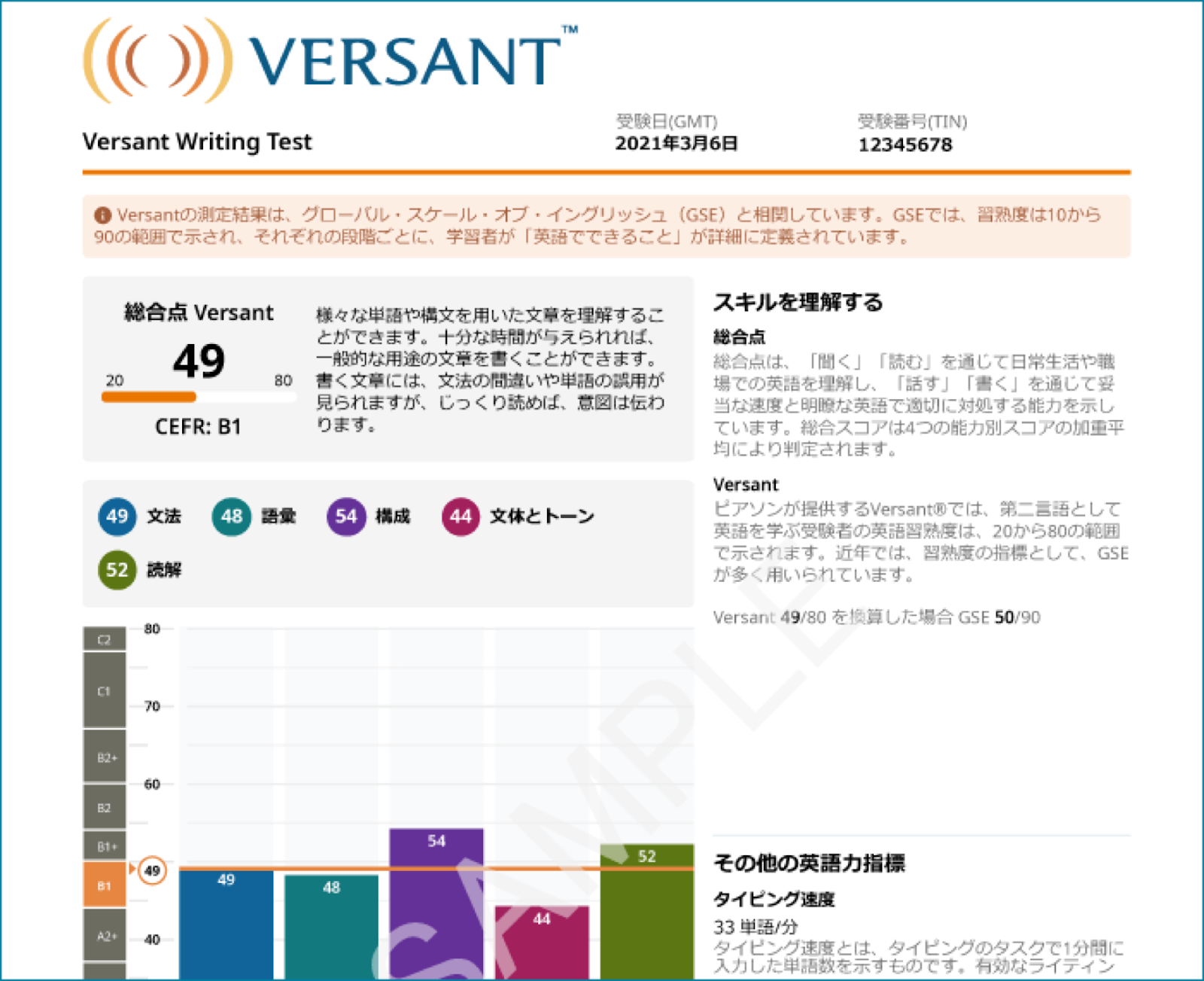Click the '語彙' skill label

tap(278, 516)
